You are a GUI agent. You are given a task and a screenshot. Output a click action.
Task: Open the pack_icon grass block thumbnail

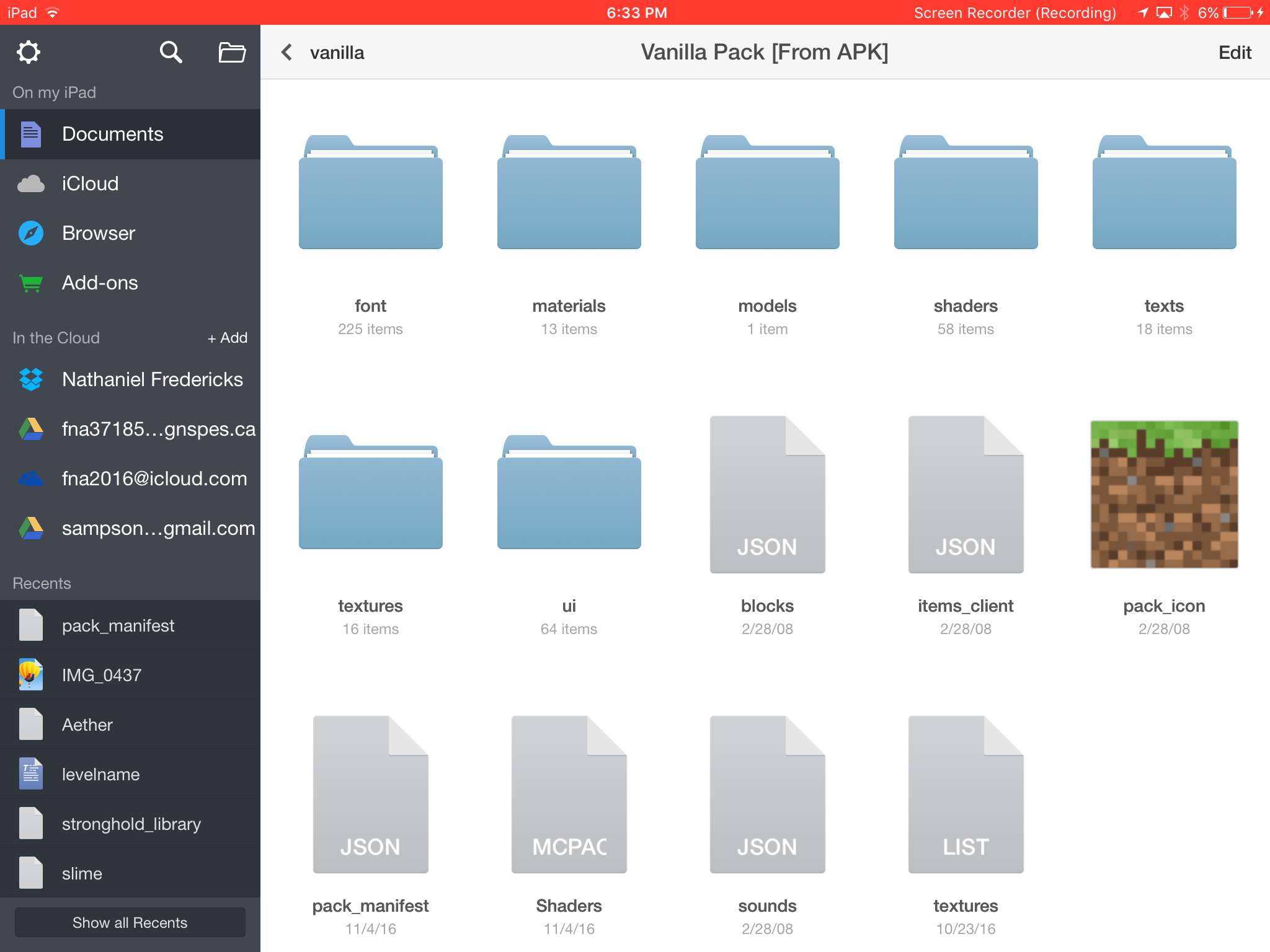click(x=1164, y=495)
